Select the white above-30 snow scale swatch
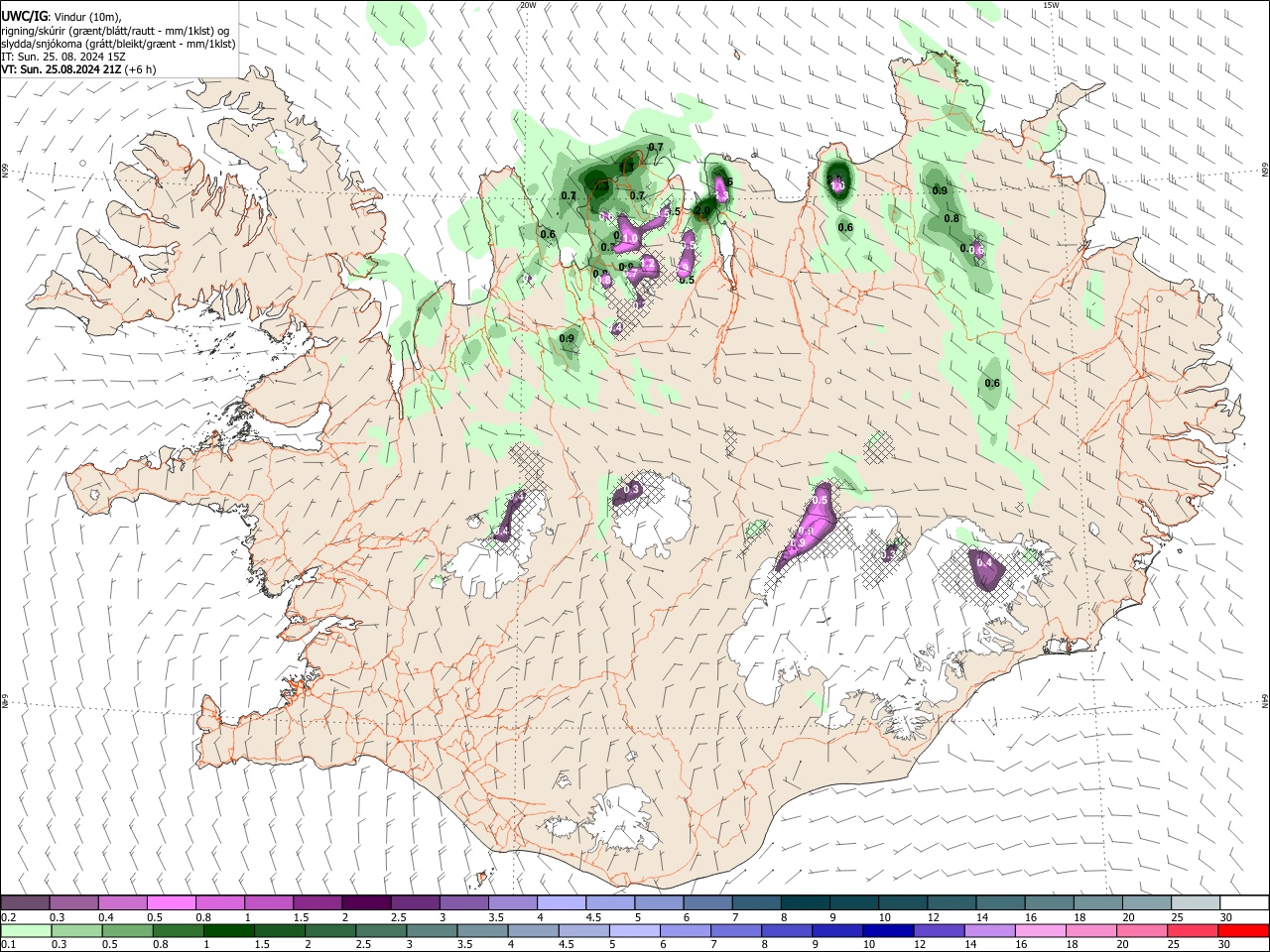This screenshot has height=952, width=1270. pyautogui.click(x=1243, y=902)
